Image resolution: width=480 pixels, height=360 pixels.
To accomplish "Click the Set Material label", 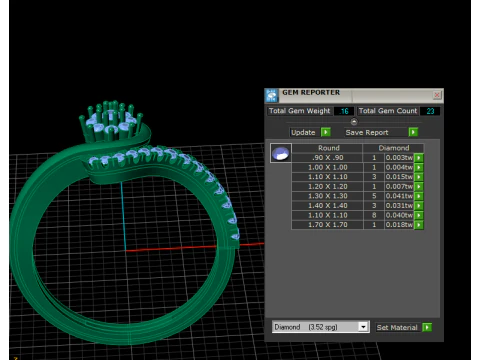I will (x=397, y=327).
